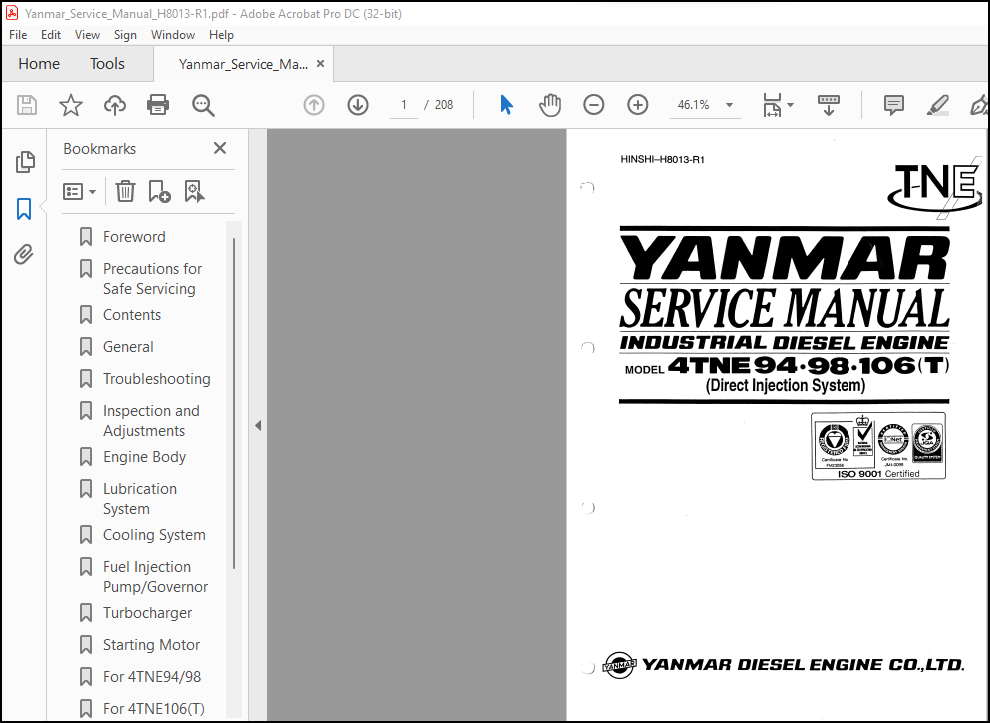
Task: Open the scrolling mode download tool
Action: pyautogui.click(x=828, y=105)
